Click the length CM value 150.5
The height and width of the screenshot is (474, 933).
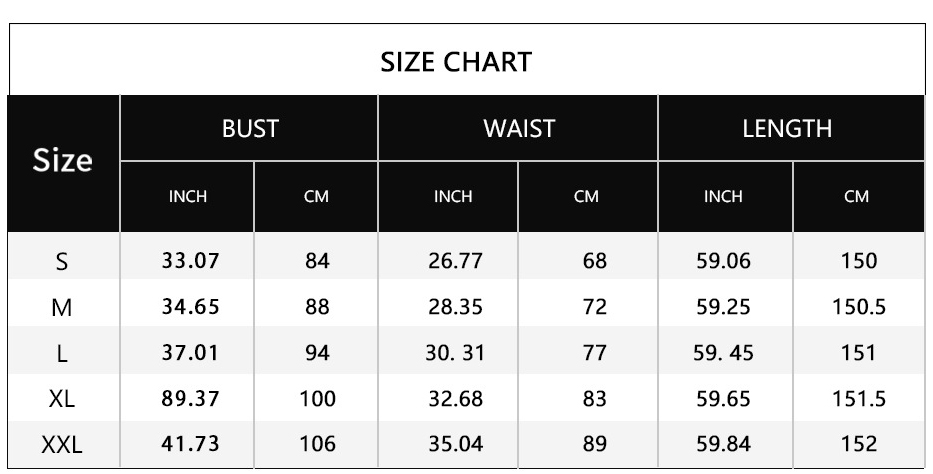[859, 307]
